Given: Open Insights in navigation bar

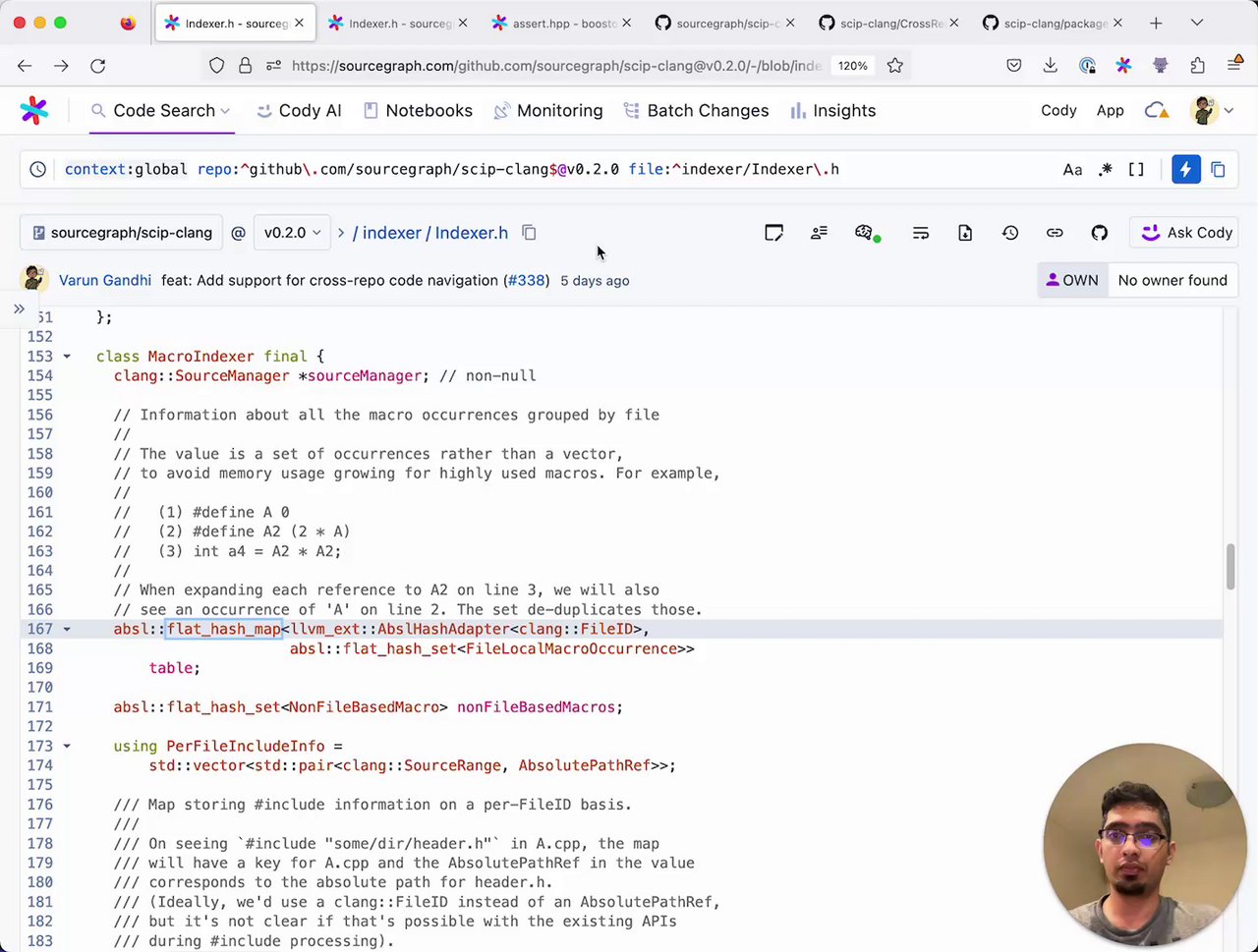Looking at the screenshot, I should coord(832,111).
